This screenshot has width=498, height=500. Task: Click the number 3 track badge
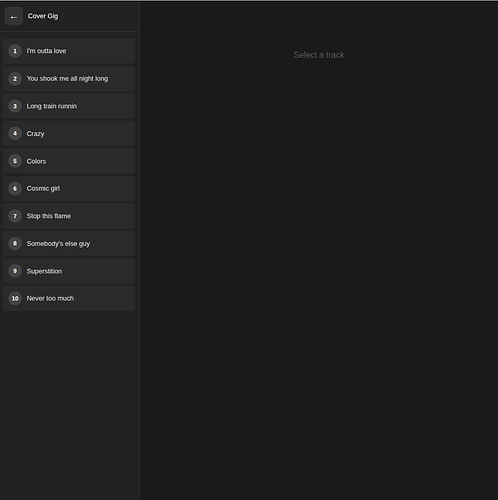[15, 106]
